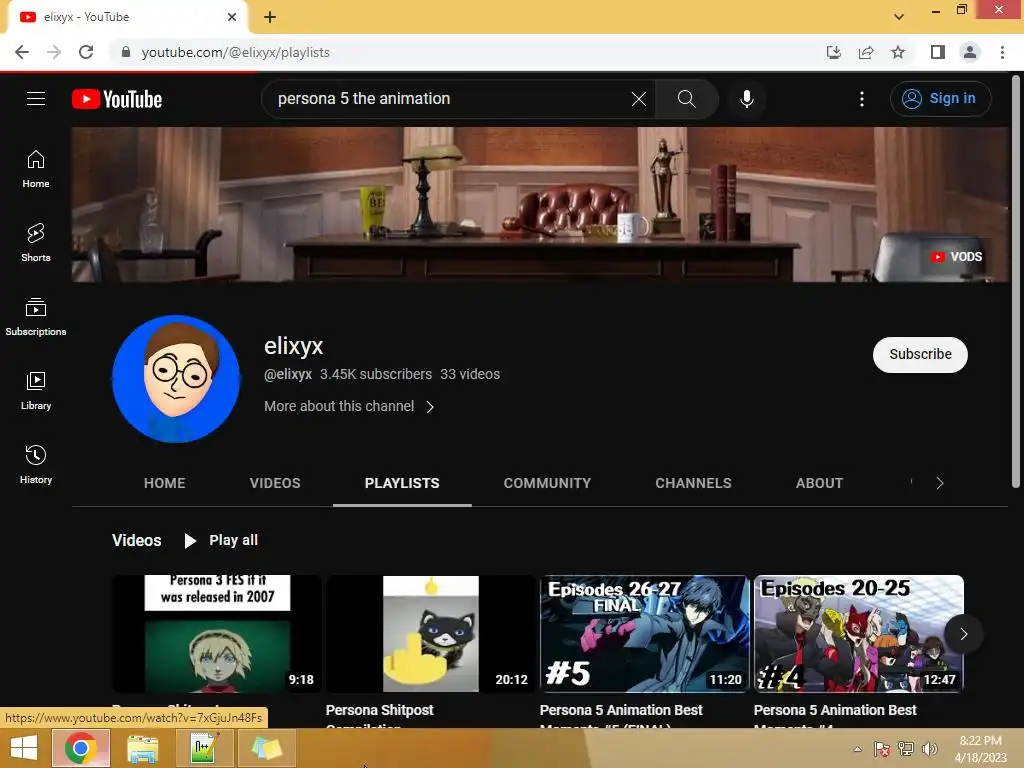Switch to the VIDEOS tab
Viewport: 1024px width, 768px height.
click(x=275, y=483)
